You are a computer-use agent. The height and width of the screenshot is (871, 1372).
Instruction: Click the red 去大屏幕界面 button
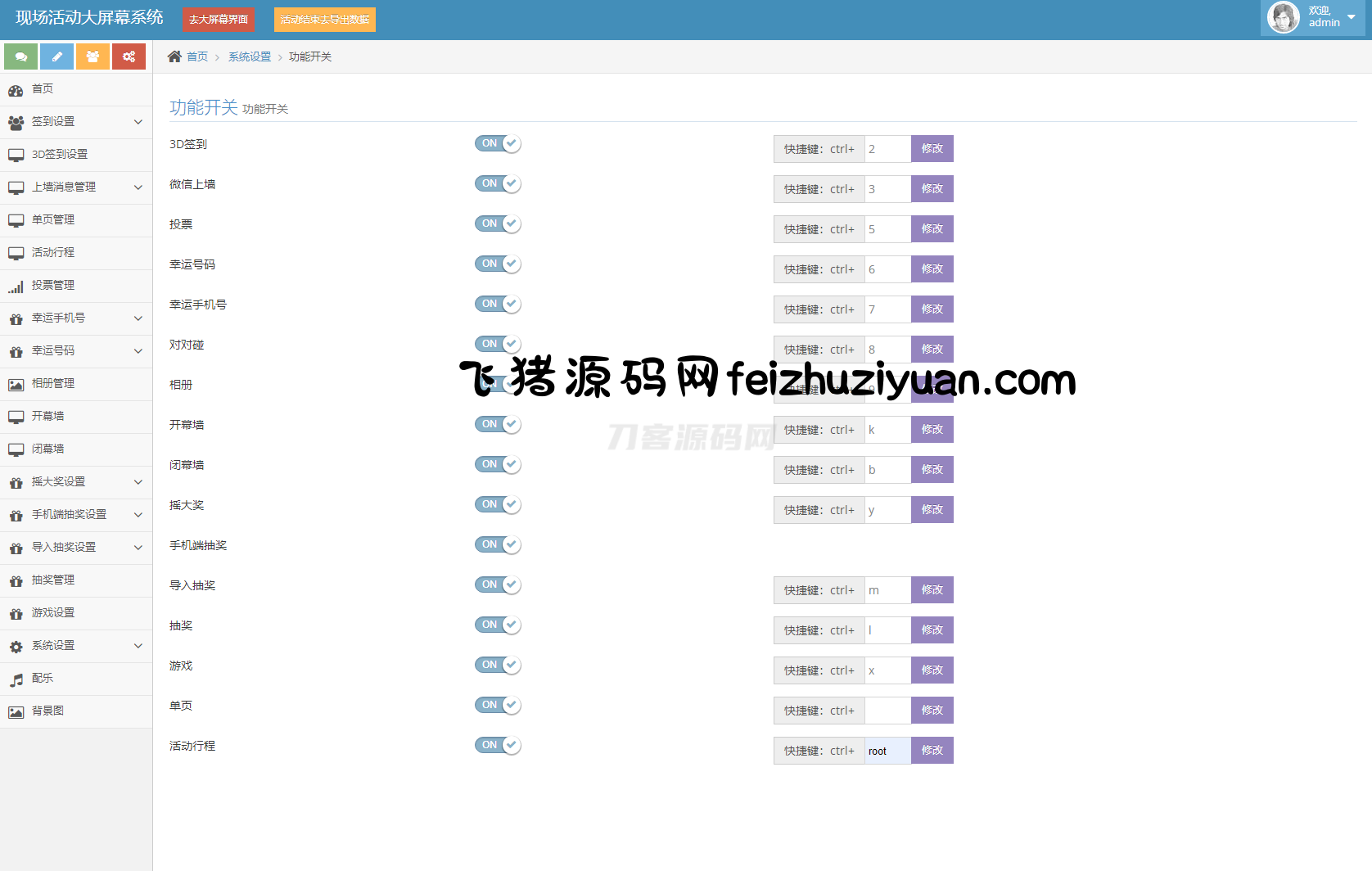click(x=219, y=20)
